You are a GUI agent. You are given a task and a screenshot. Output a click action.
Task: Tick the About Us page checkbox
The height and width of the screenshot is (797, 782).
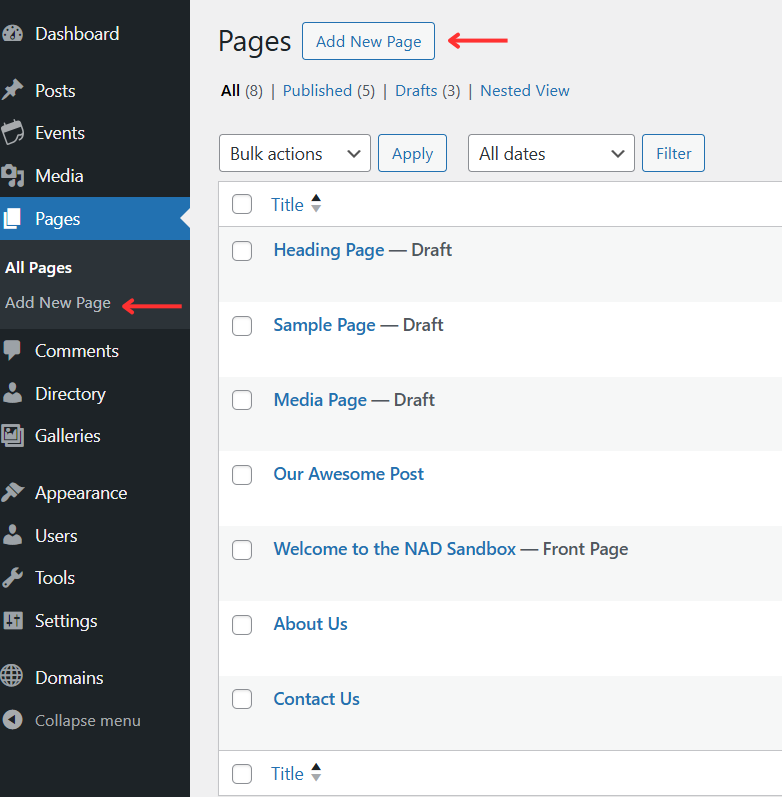coord(242,625)
